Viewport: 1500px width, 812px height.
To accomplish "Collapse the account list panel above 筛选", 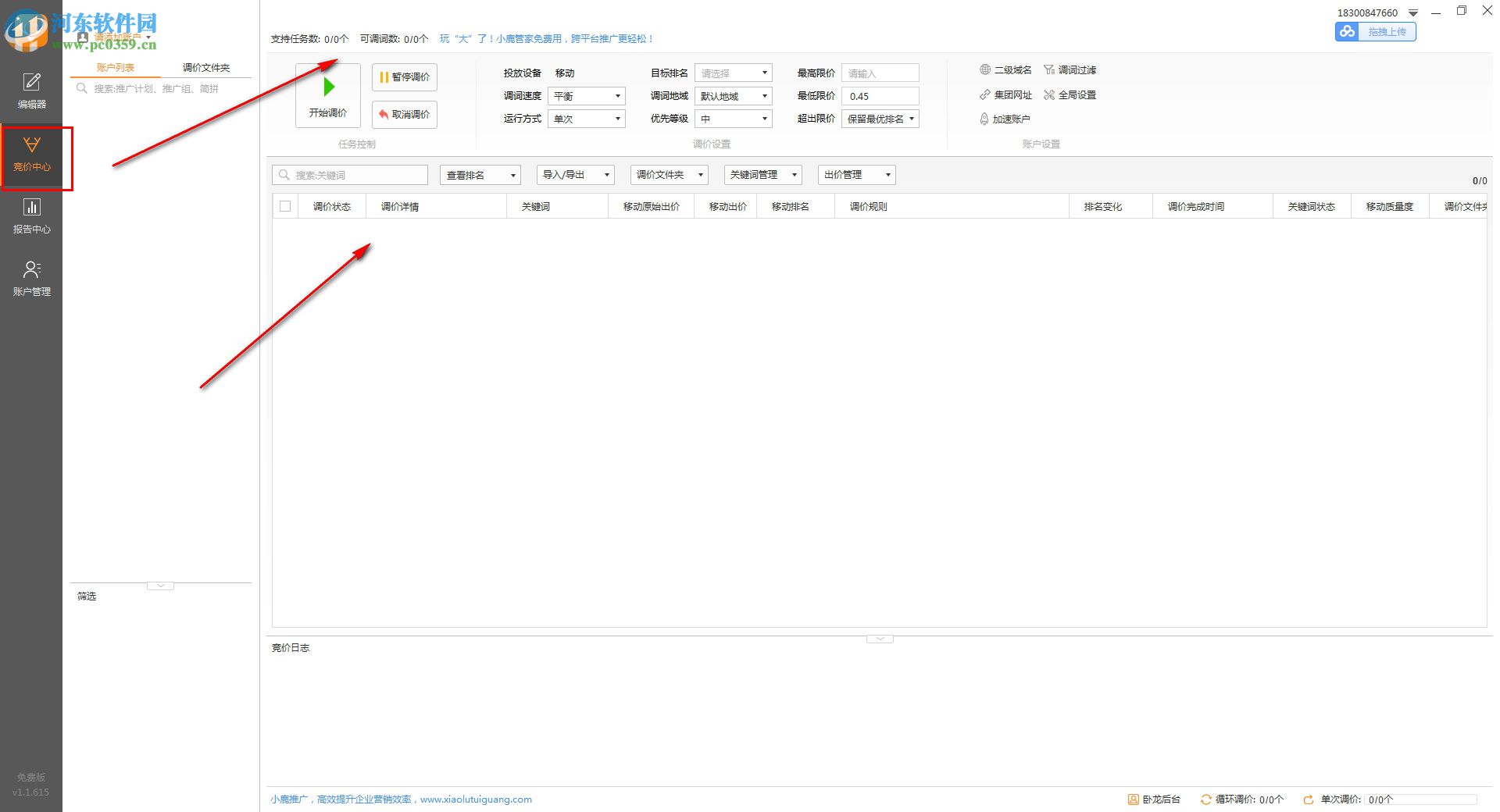I will point(160,586).
